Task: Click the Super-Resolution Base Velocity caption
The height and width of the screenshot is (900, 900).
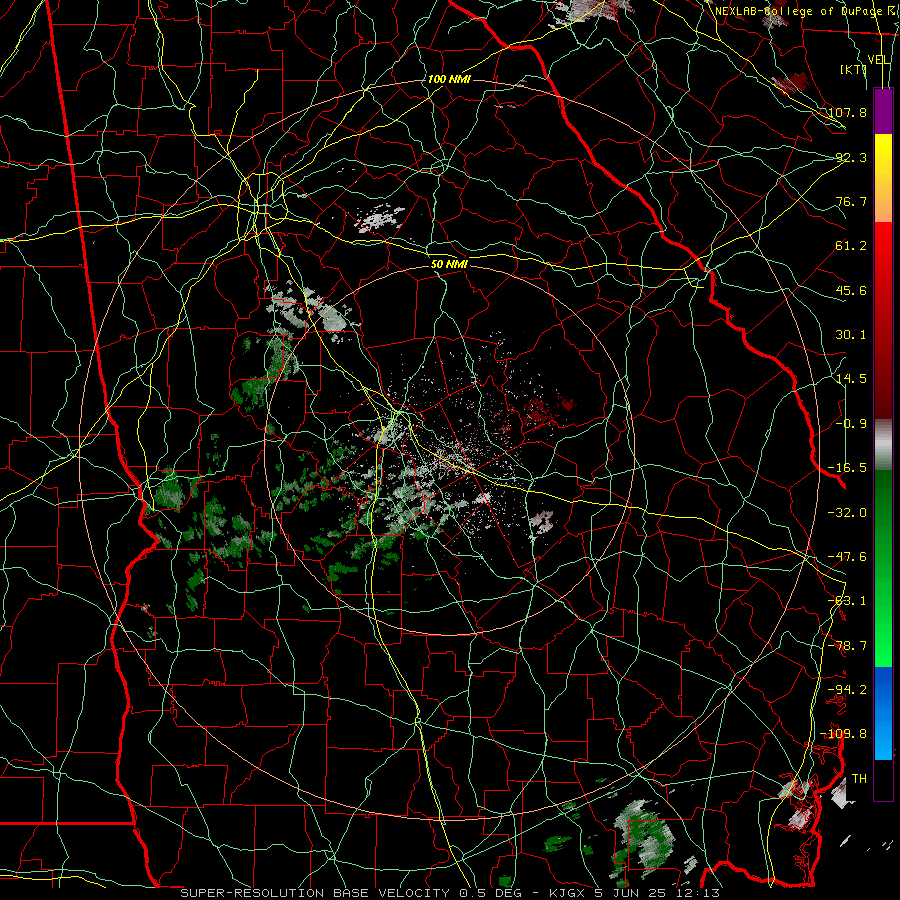Action: (x=449, y=893)
